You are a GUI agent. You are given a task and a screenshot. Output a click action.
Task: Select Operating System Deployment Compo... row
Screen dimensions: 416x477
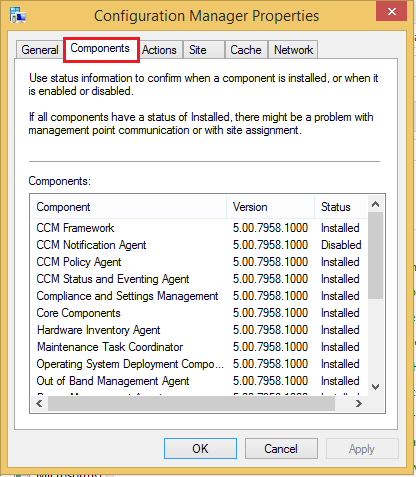coord(199,364)
